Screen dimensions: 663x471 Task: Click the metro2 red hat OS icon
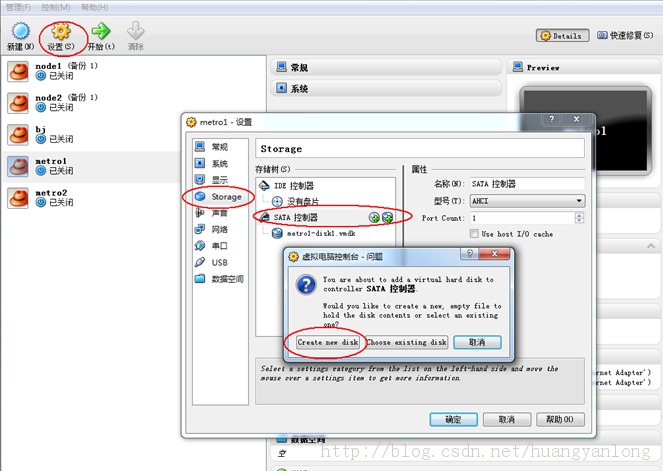coord(18,198)
